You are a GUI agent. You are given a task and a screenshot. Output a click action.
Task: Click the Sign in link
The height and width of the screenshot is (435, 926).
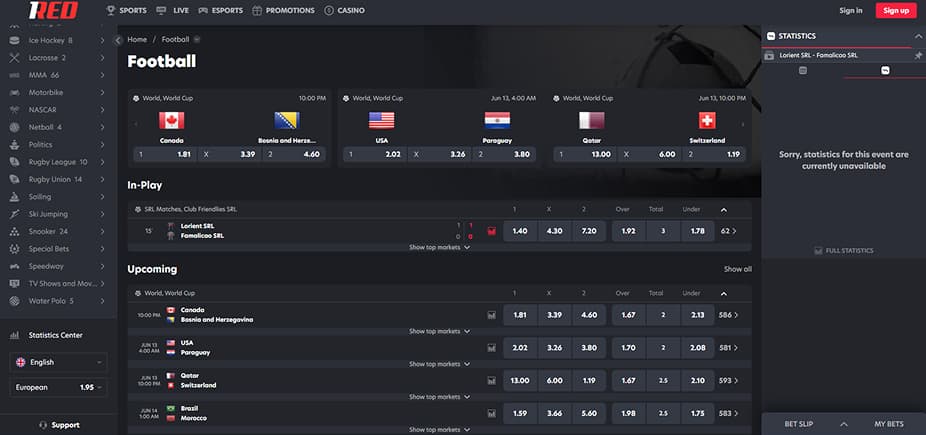coord(850,11)
